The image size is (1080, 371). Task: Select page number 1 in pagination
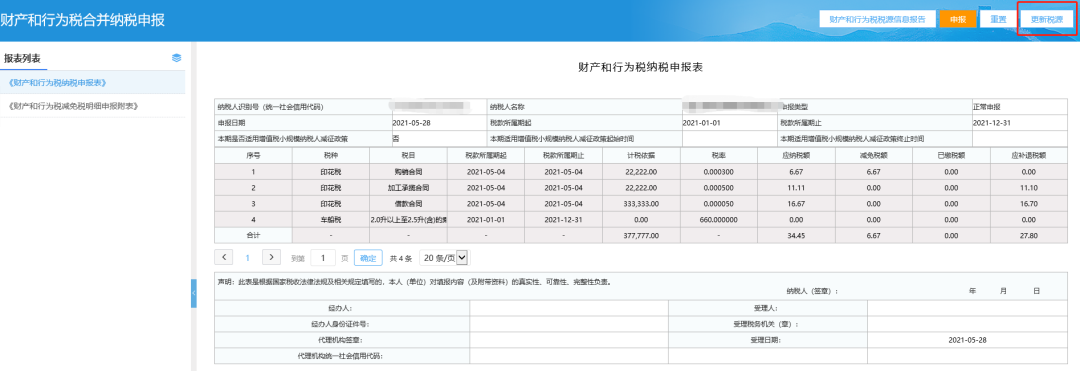[x=248, y=257]
